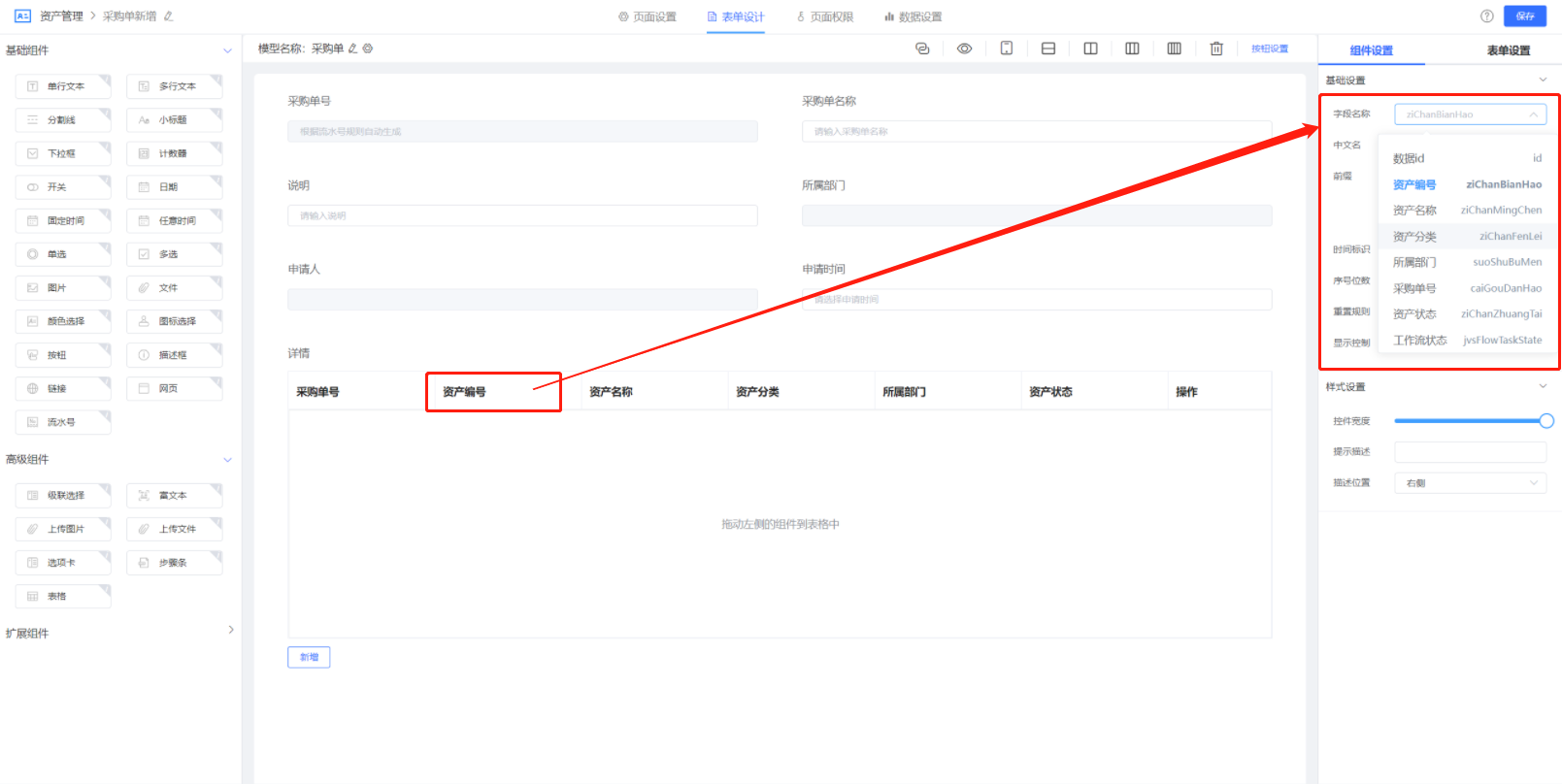This screenshot has height=784, width=1562.
Task: Pick the 固定时间 component
Action: tap(63, 221)
